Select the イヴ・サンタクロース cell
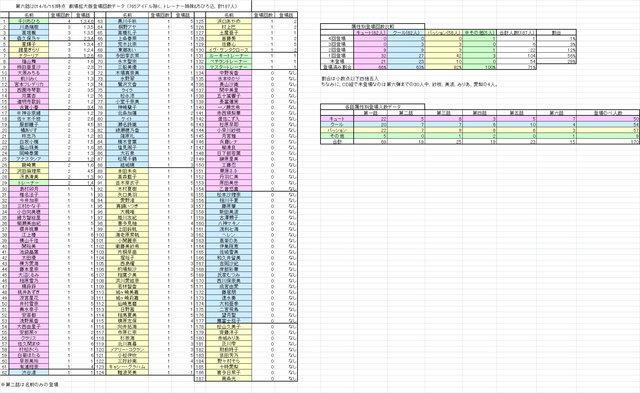Viewport: 640px width, 393px height. point(229,49)
